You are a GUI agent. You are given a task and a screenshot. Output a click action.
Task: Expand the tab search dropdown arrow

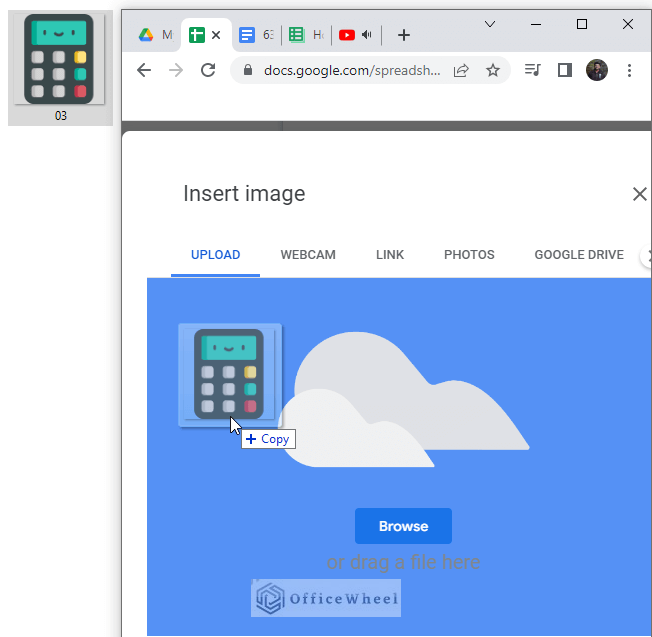click(x=490, y=23)
